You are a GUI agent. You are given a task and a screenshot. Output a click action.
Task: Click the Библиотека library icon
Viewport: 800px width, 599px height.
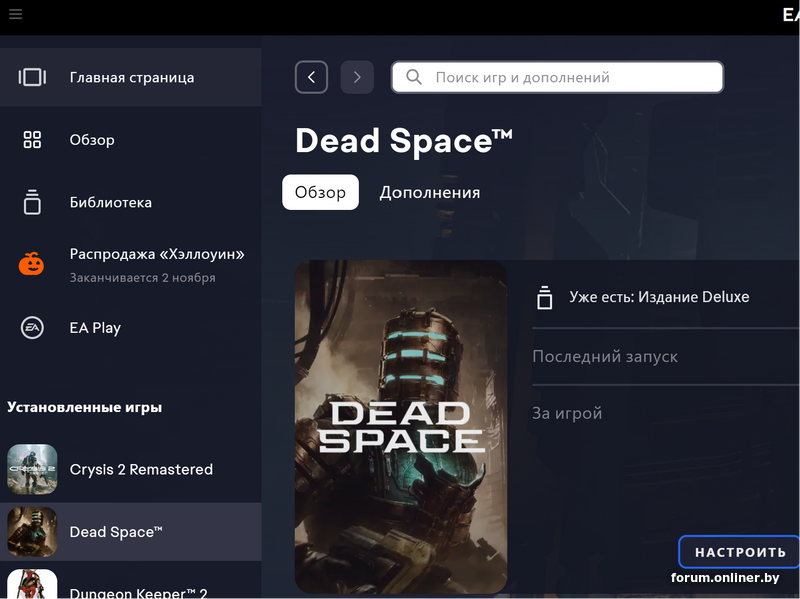[32, 202]
